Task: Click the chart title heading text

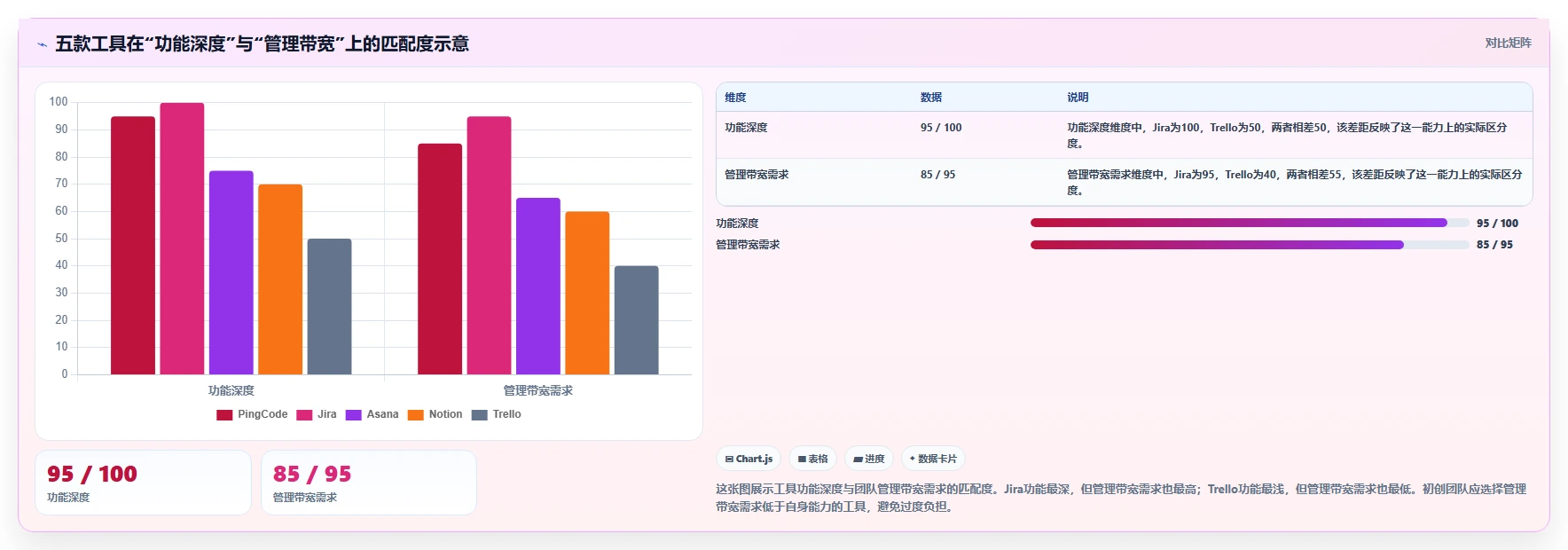Action: pyautogui.click(x=263, y=43)
